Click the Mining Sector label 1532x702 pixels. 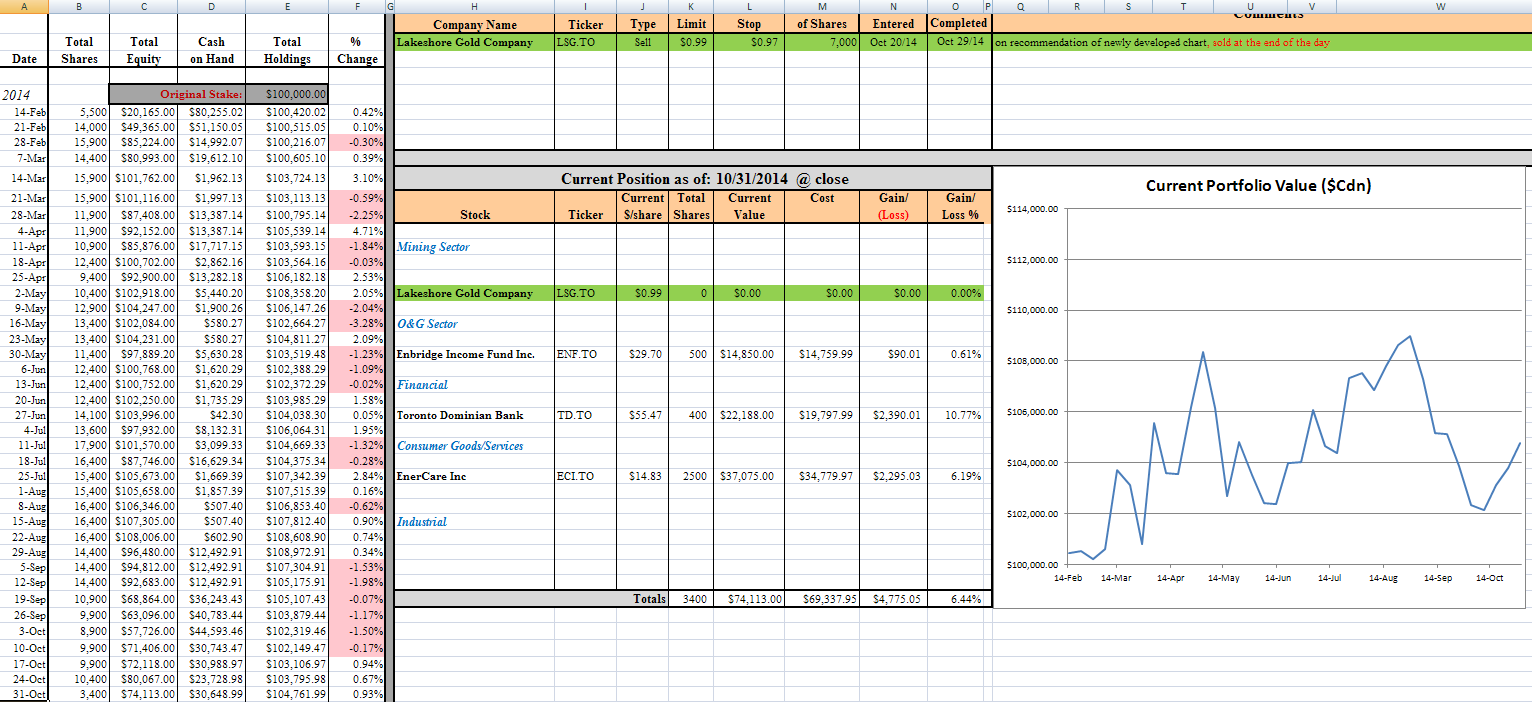(x=433, y=247)
